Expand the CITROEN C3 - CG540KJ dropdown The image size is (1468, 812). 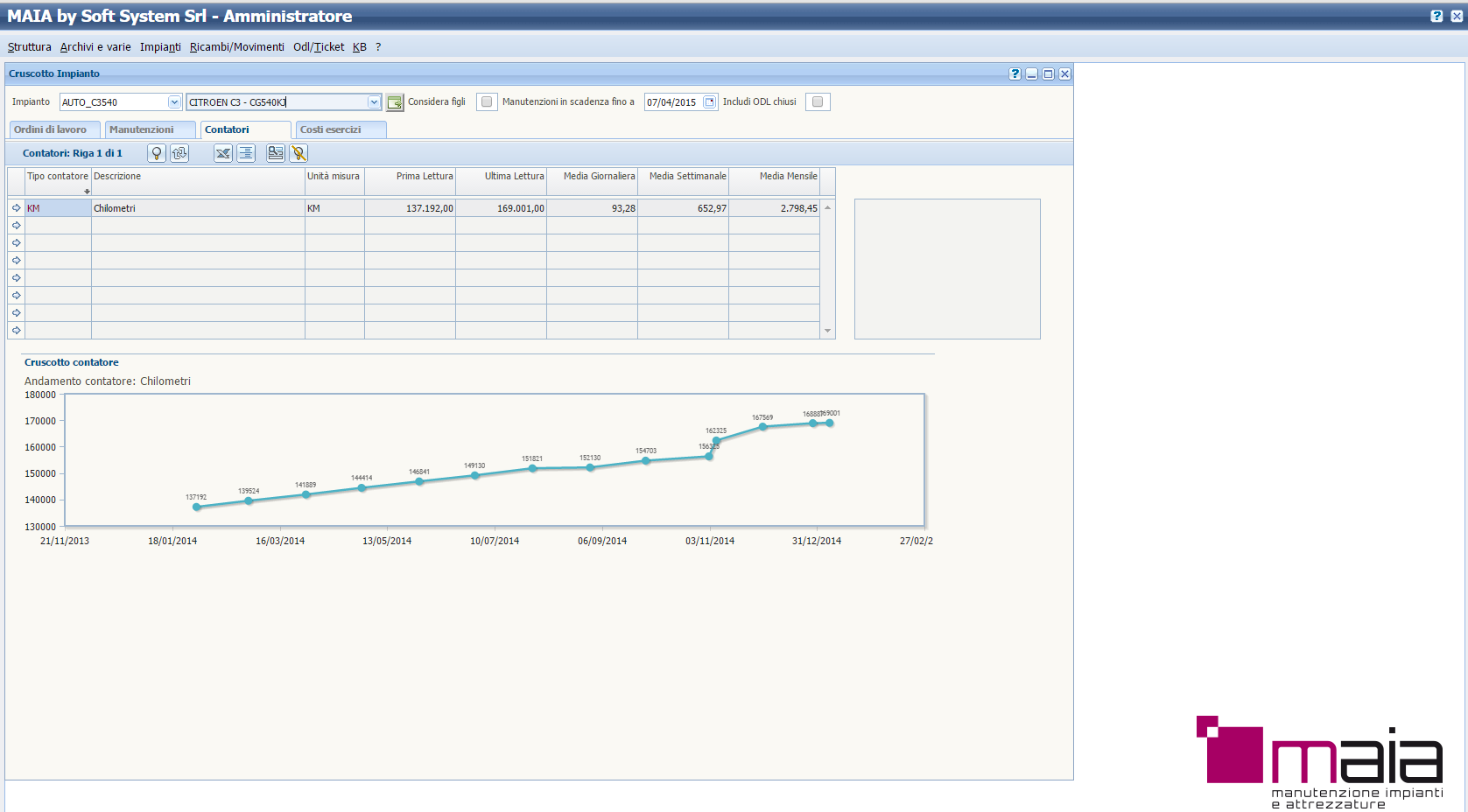(374, 102)
